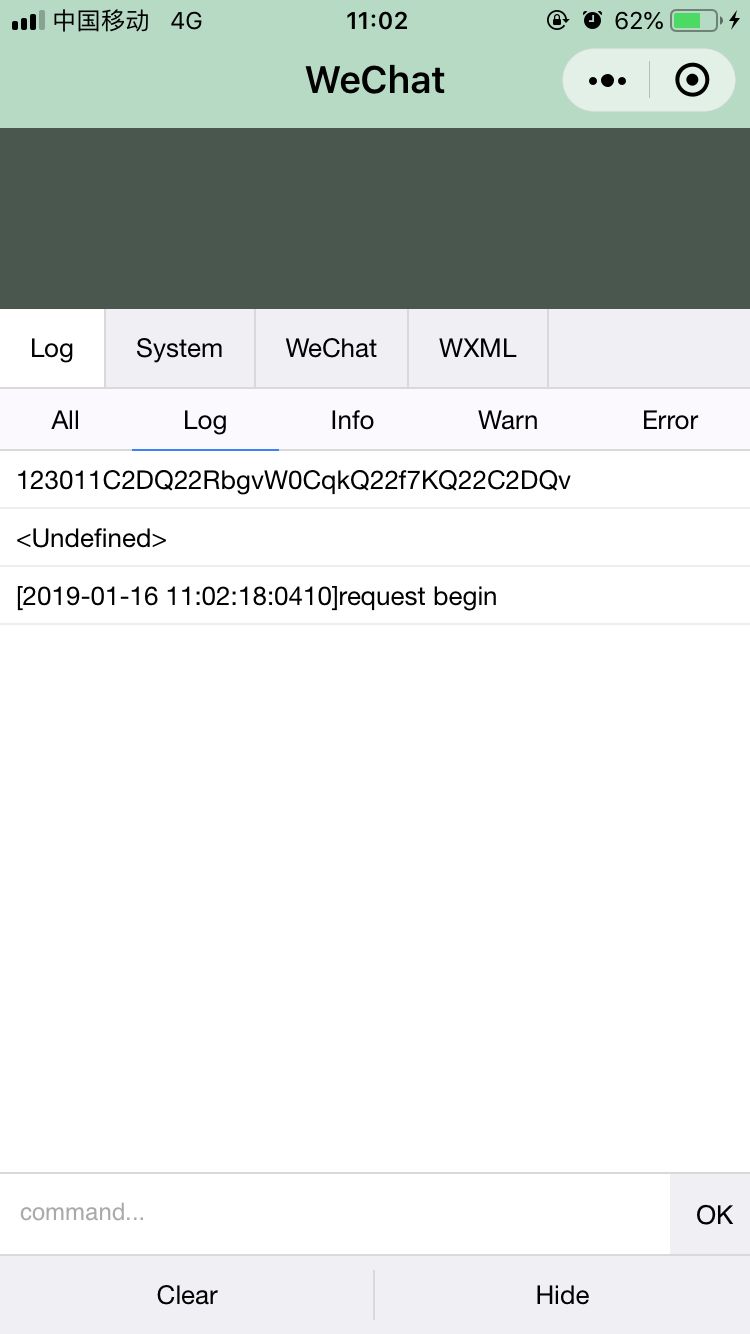Submit command with OK button
The width and height of the screenshot is (750, 1334).
714,1214
